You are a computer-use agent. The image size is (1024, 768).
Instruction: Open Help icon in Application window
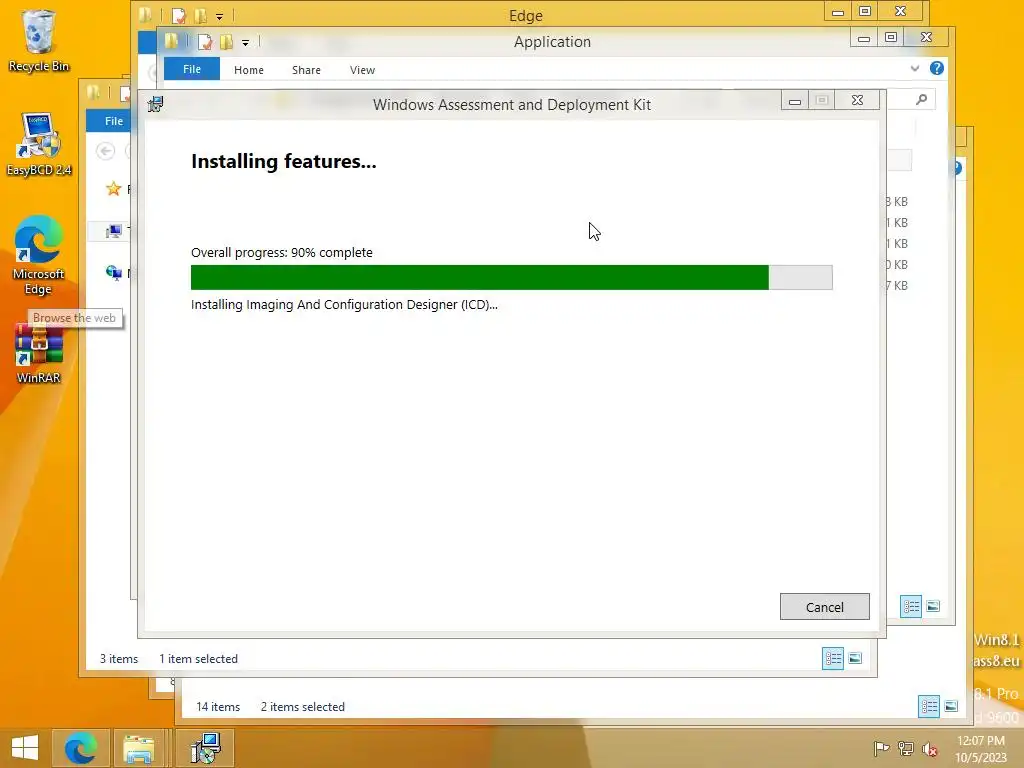[936, 69]
